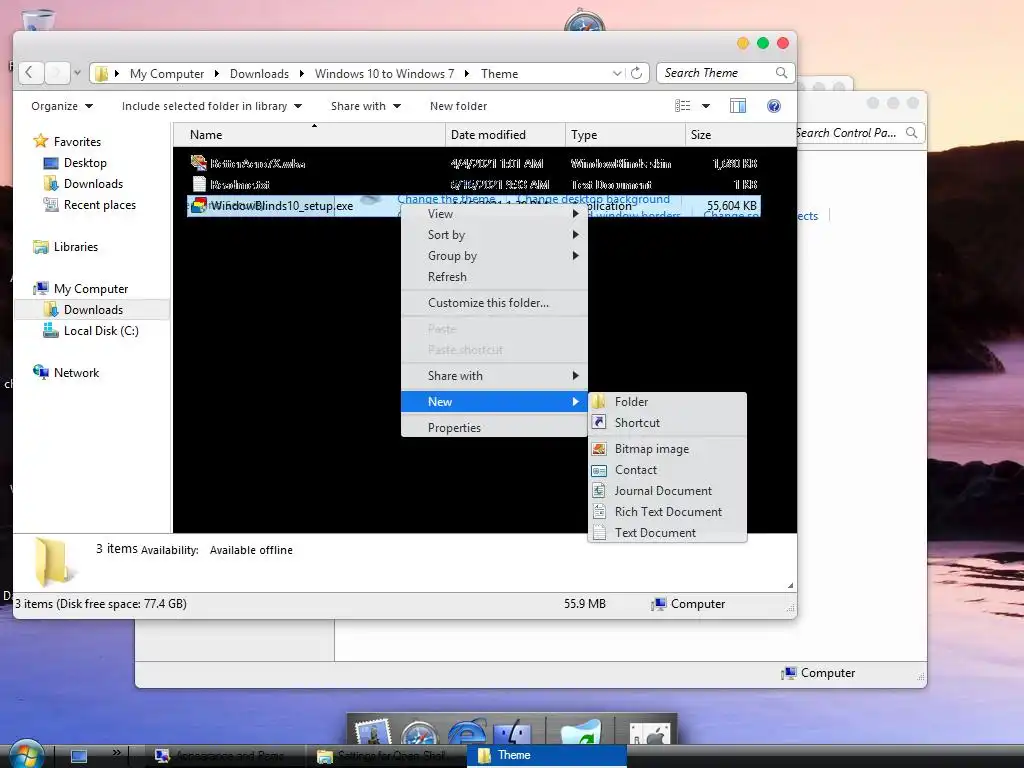
Task: Select Downloads under Favorites
Action: pyautogui.click(x=93, y=184)
